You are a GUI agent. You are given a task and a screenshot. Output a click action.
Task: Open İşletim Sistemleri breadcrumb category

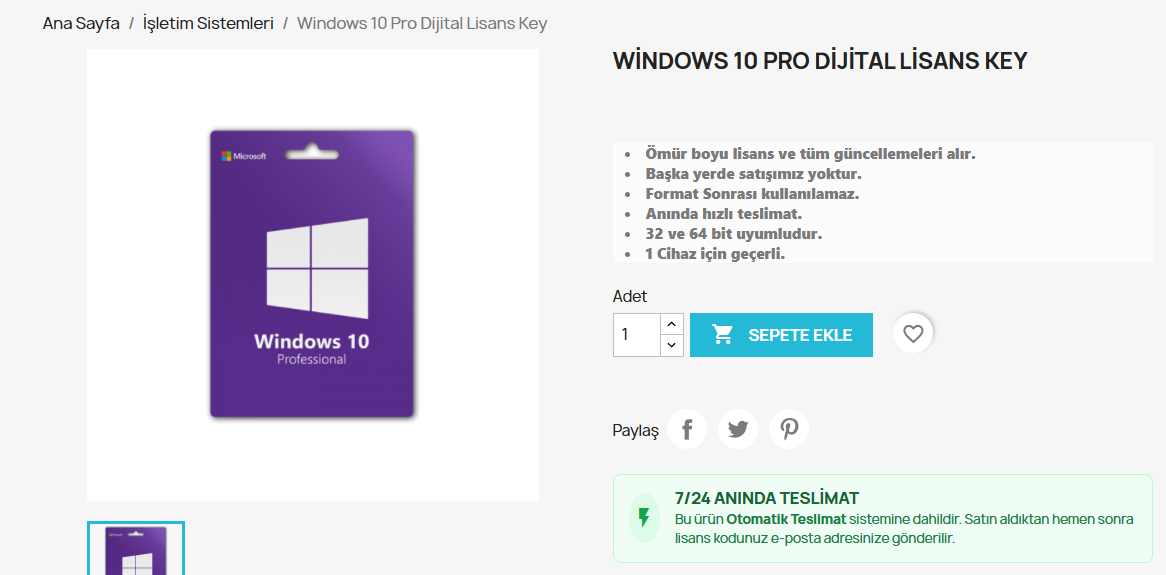click(208, 23)
